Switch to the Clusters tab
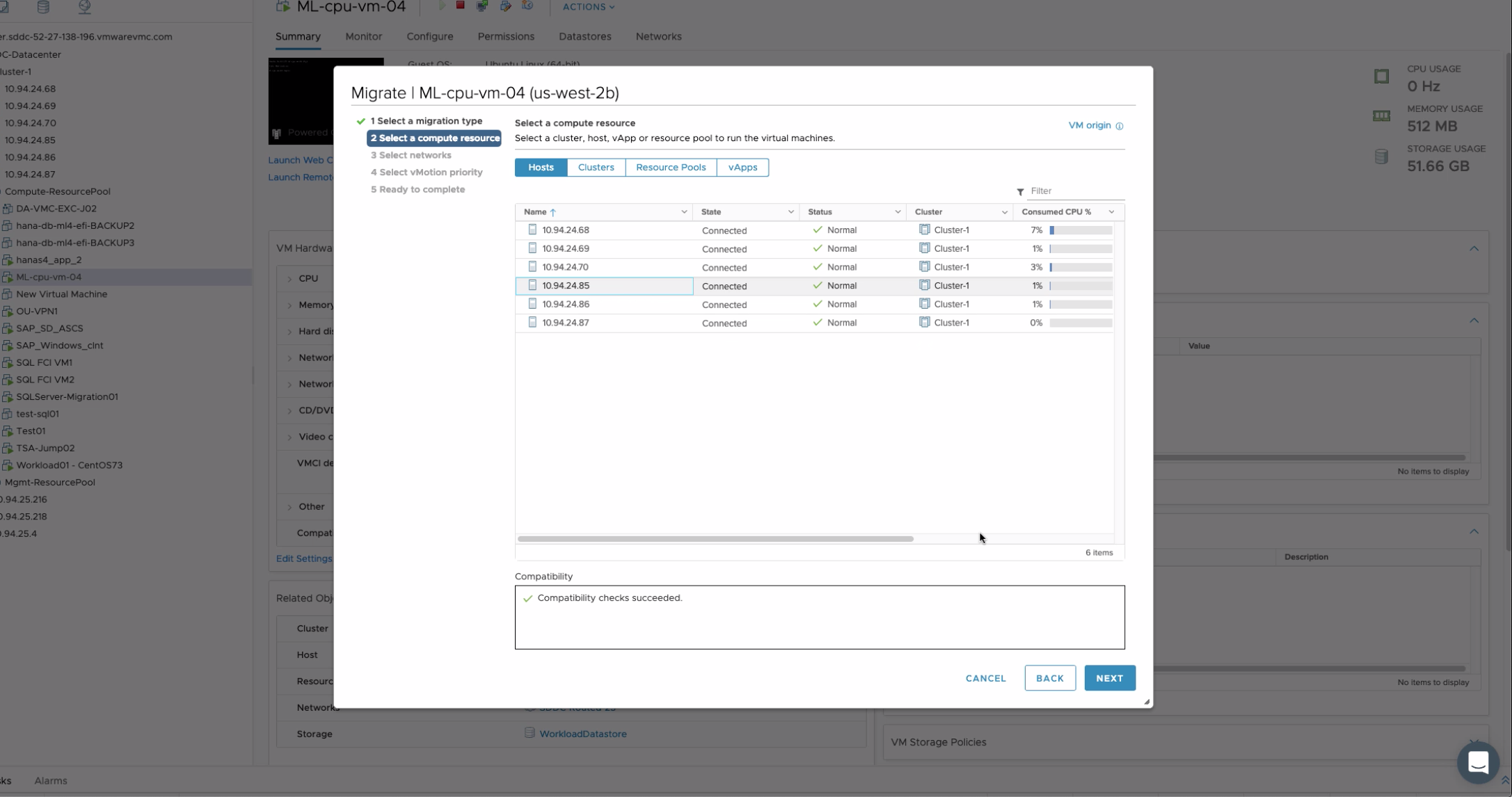 596,168
